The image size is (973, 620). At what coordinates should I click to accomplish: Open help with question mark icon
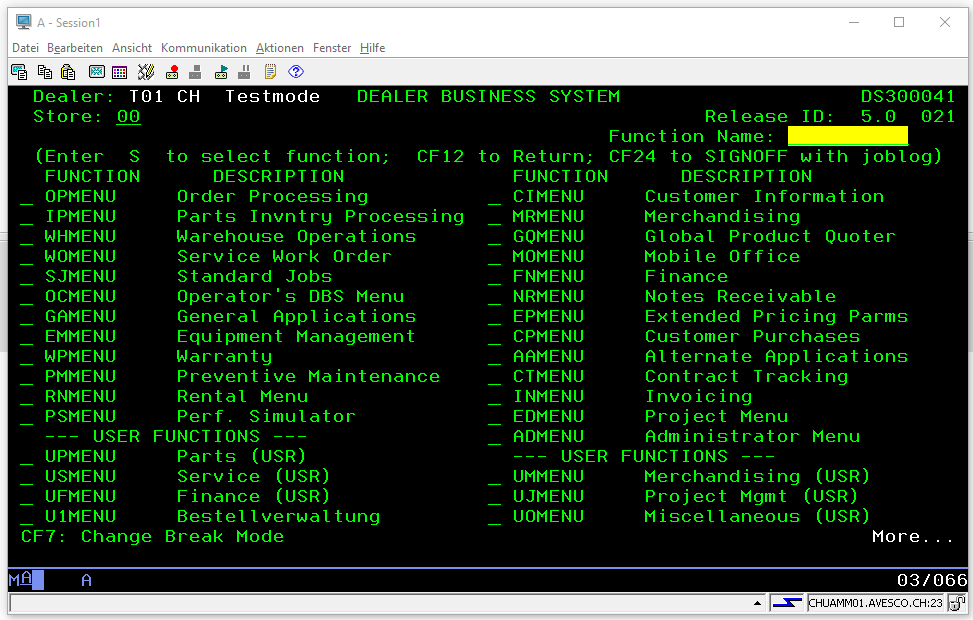[295, 72]
